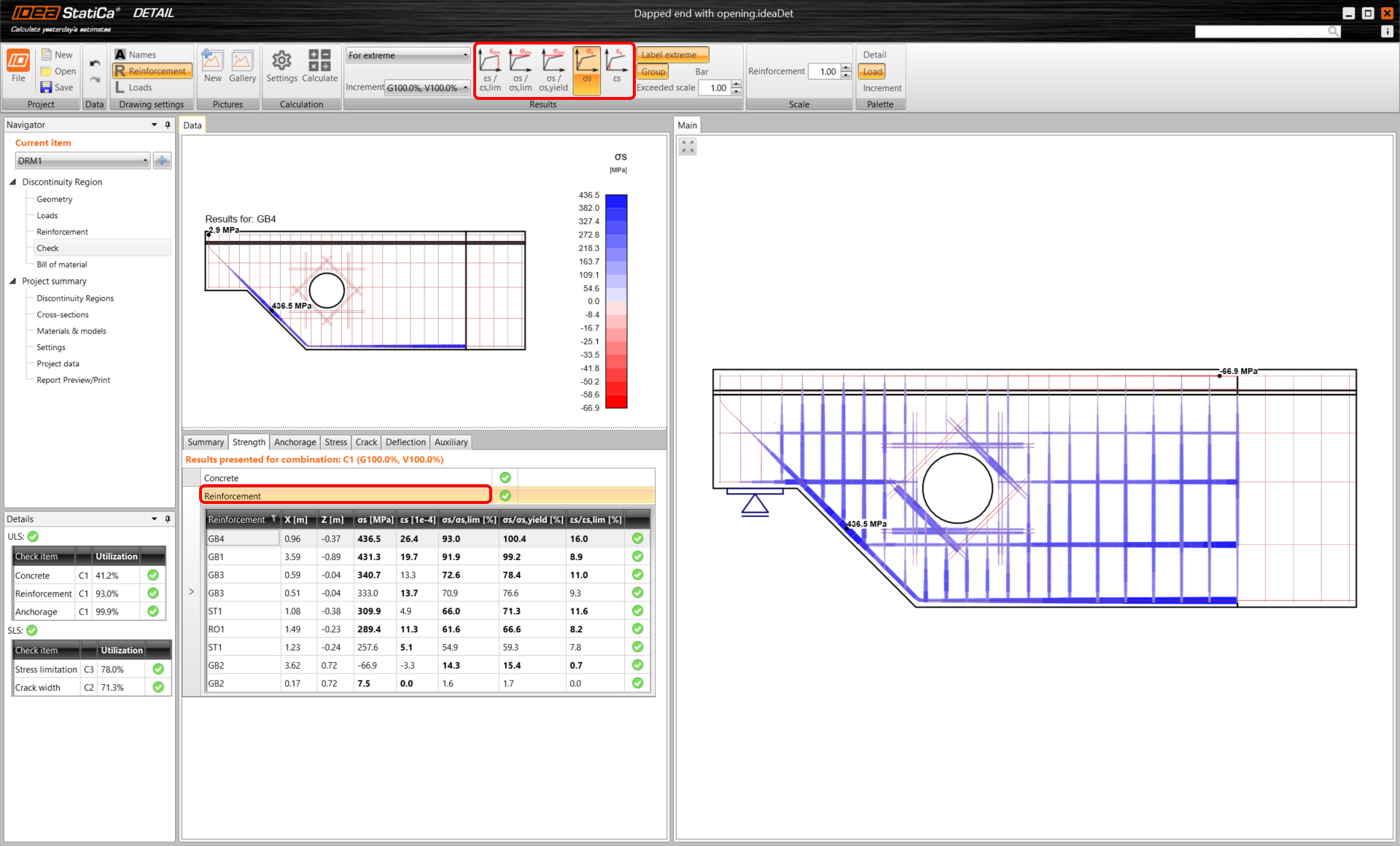
Task: Open Increment G100.0% V100.0% dropdown
Action: 427,88
